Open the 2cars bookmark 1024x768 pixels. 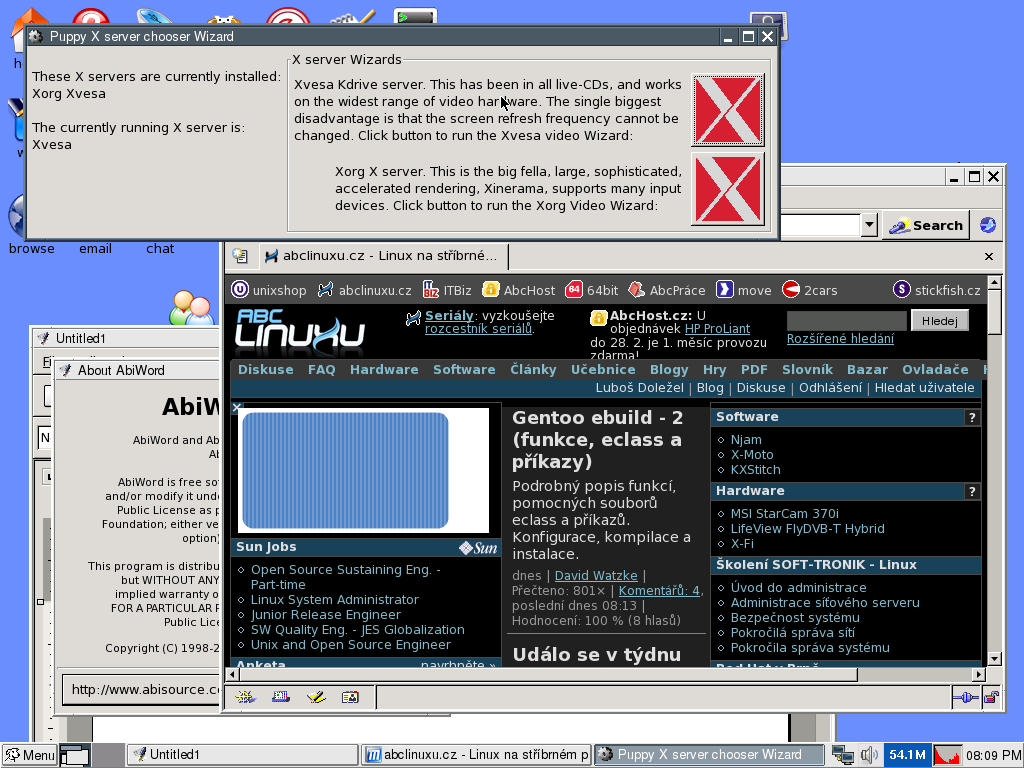click(810, 290)
